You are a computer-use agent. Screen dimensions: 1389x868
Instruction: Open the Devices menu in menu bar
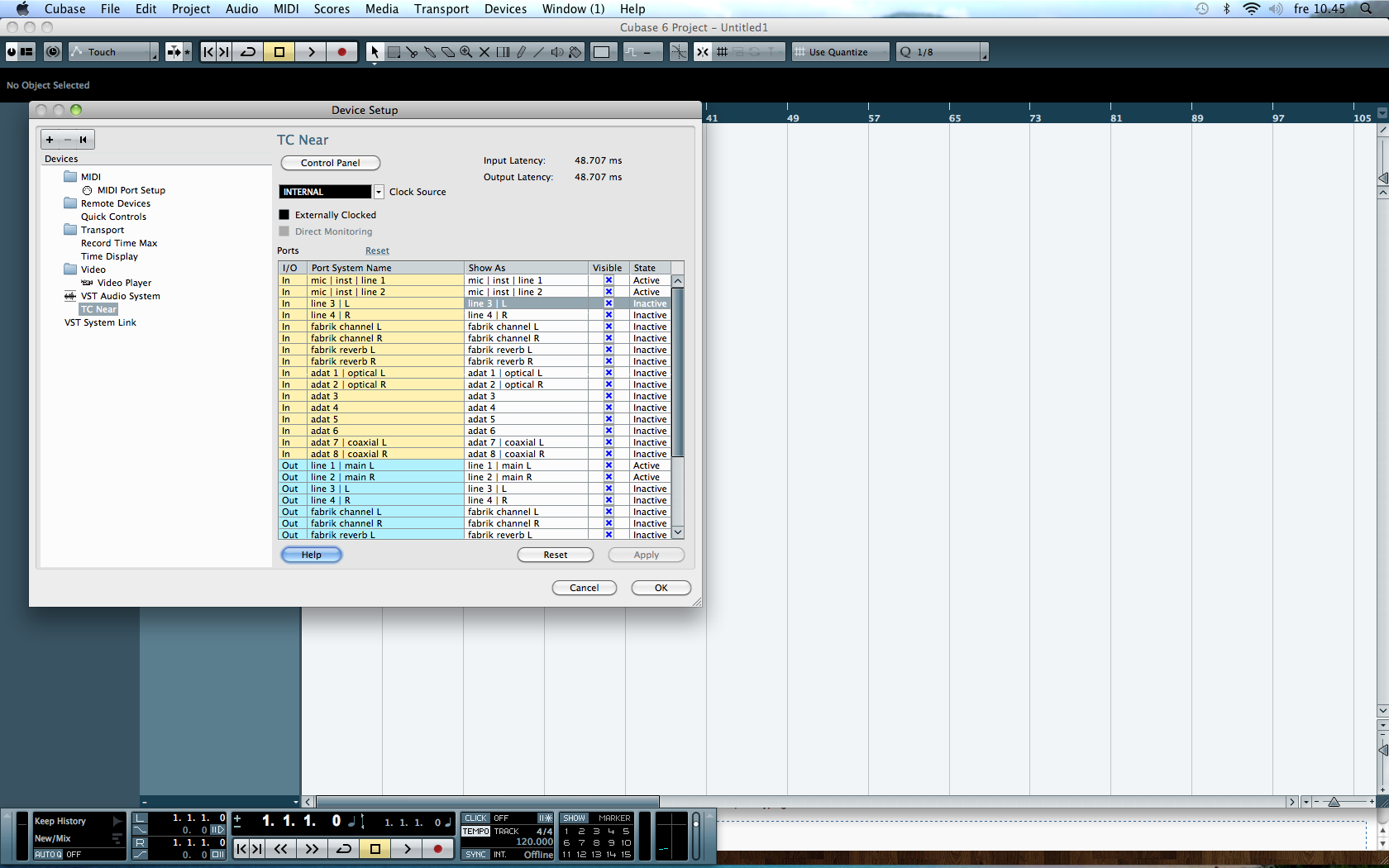505,9
